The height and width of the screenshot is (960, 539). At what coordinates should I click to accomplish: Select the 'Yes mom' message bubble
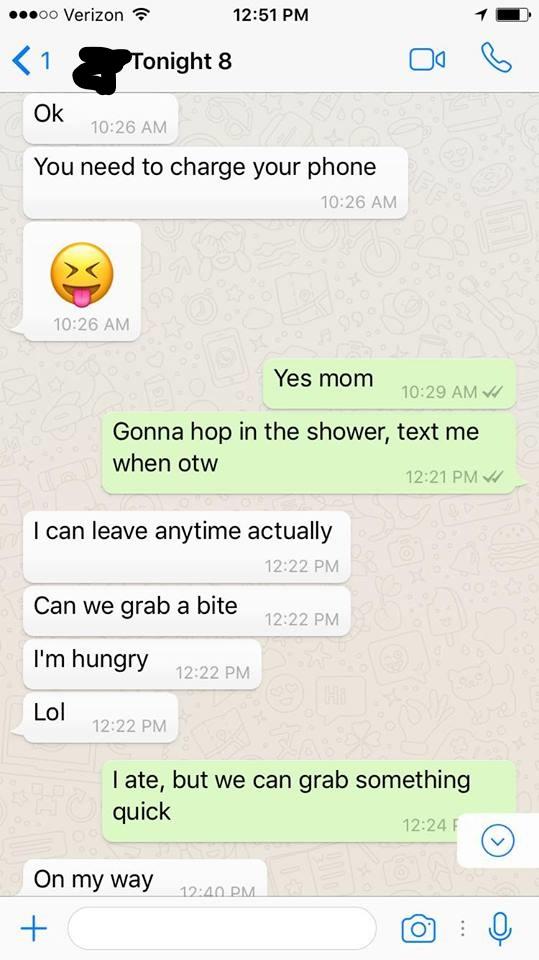point(390,383)
